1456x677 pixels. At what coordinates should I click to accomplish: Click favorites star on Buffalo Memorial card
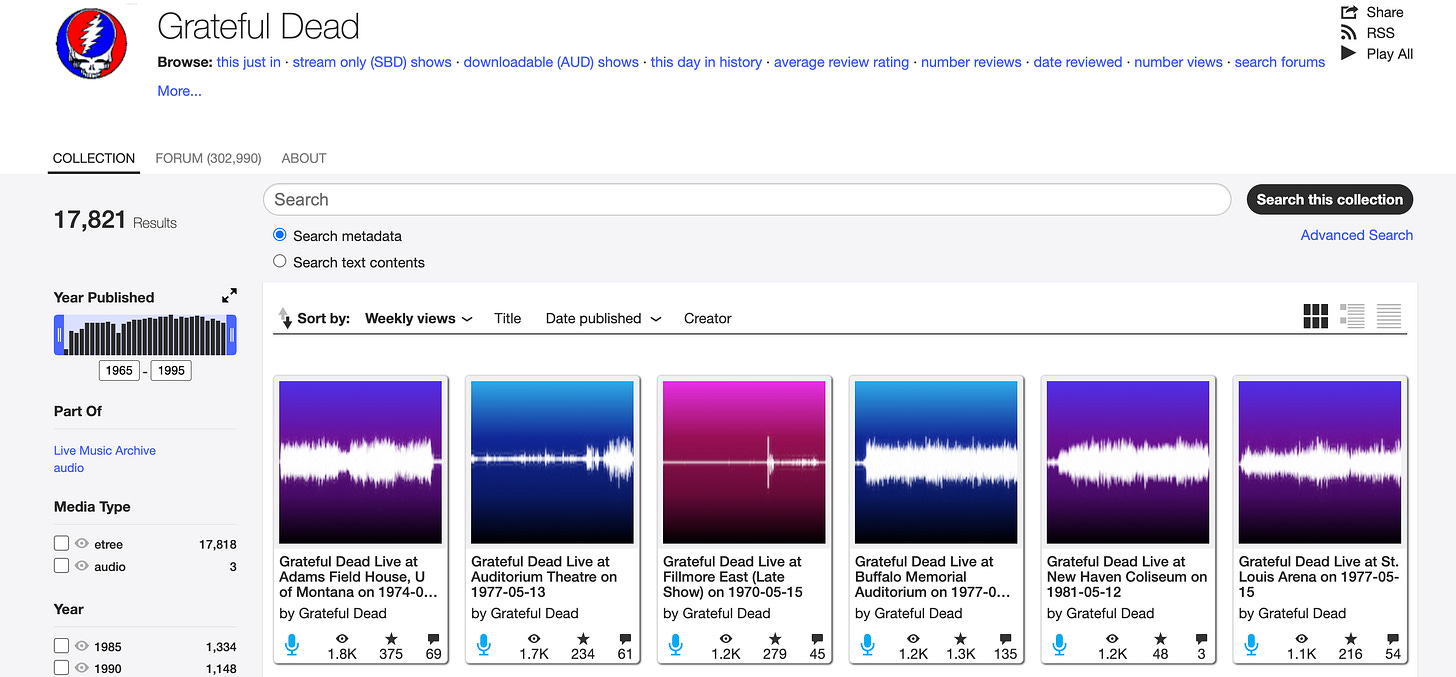[961, 638]
